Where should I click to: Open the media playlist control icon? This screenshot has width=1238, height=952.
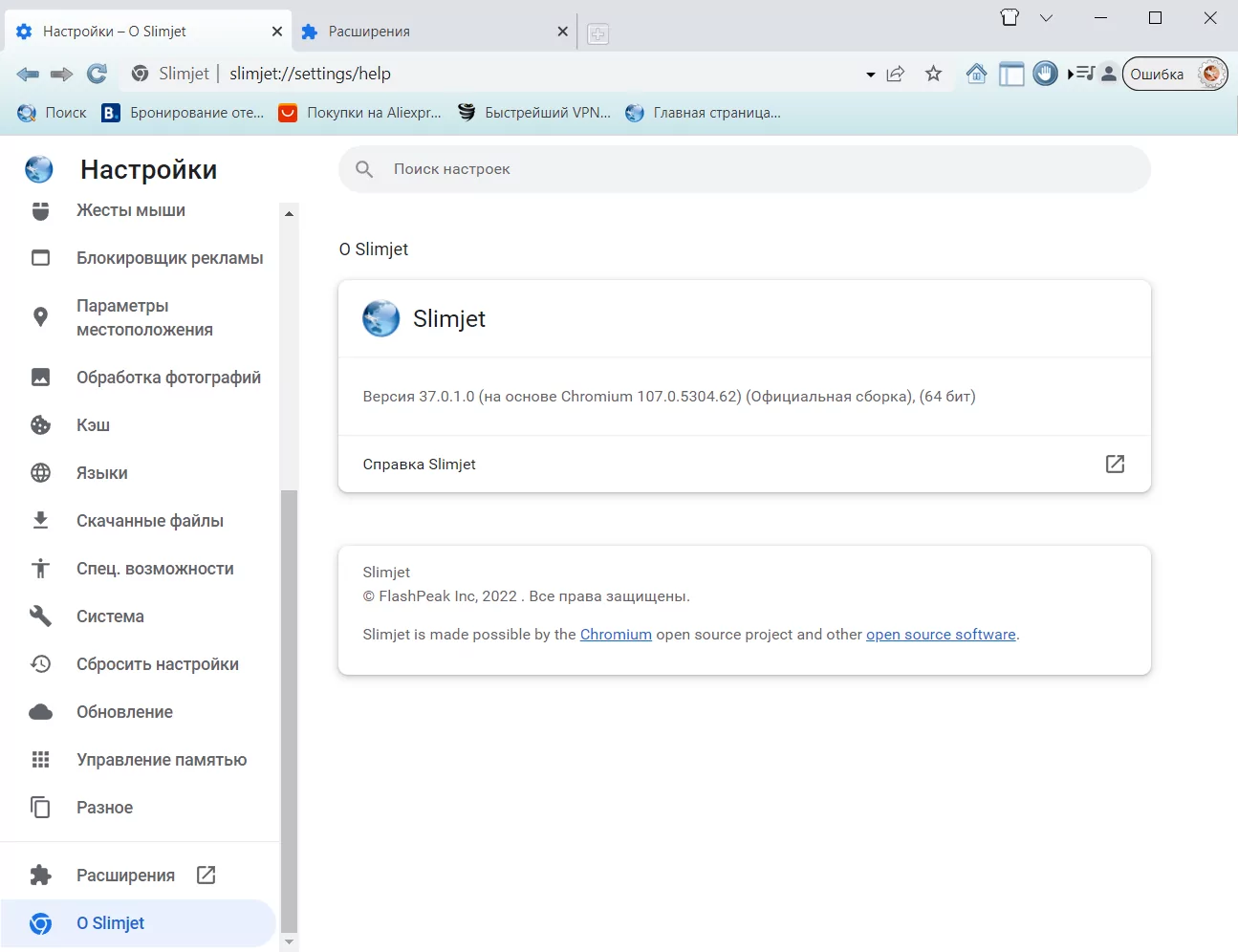coord(1081,74)
